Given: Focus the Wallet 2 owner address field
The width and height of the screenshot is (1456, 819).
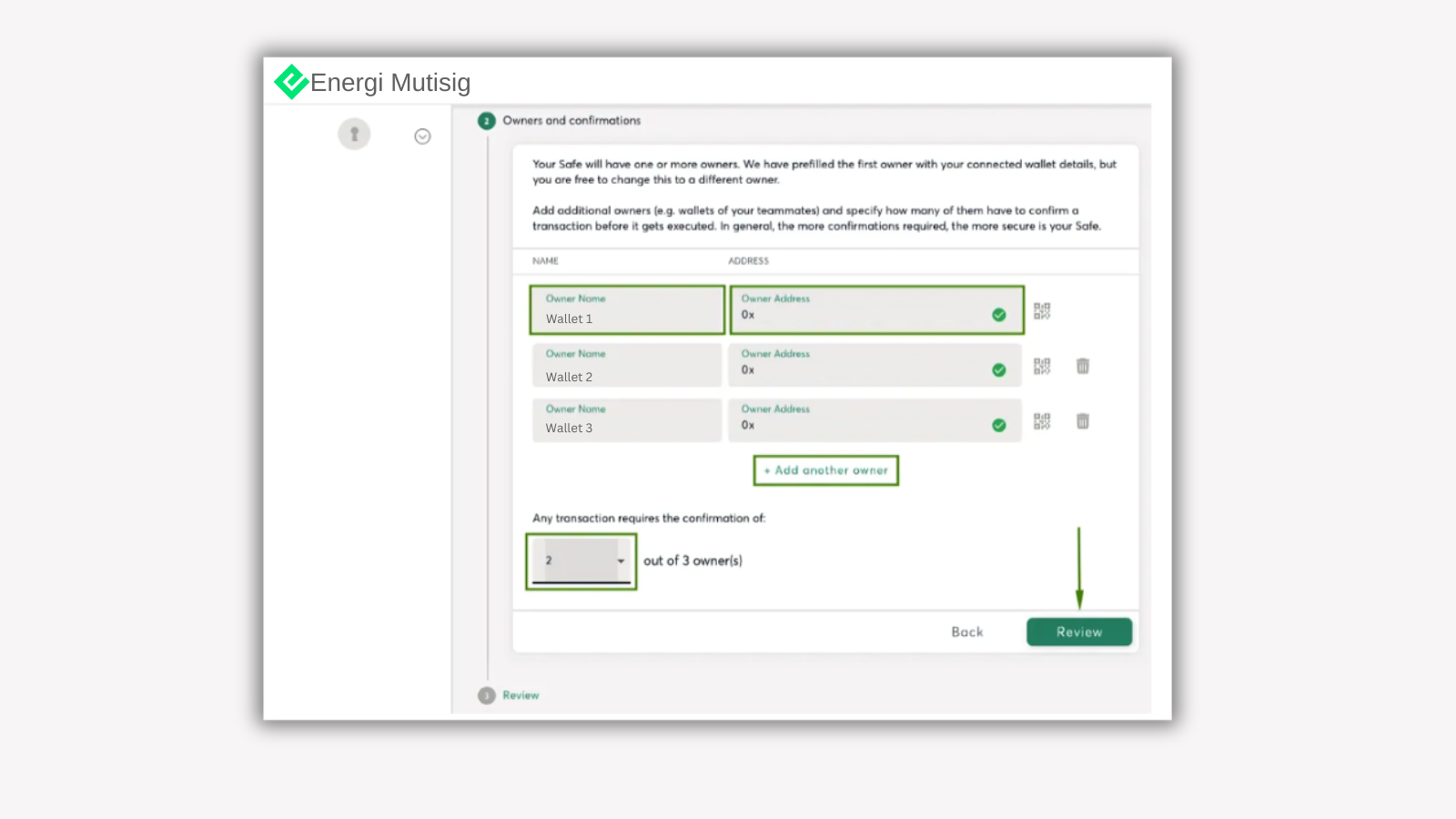Looking at the screenshot, I should click(875, 366).
